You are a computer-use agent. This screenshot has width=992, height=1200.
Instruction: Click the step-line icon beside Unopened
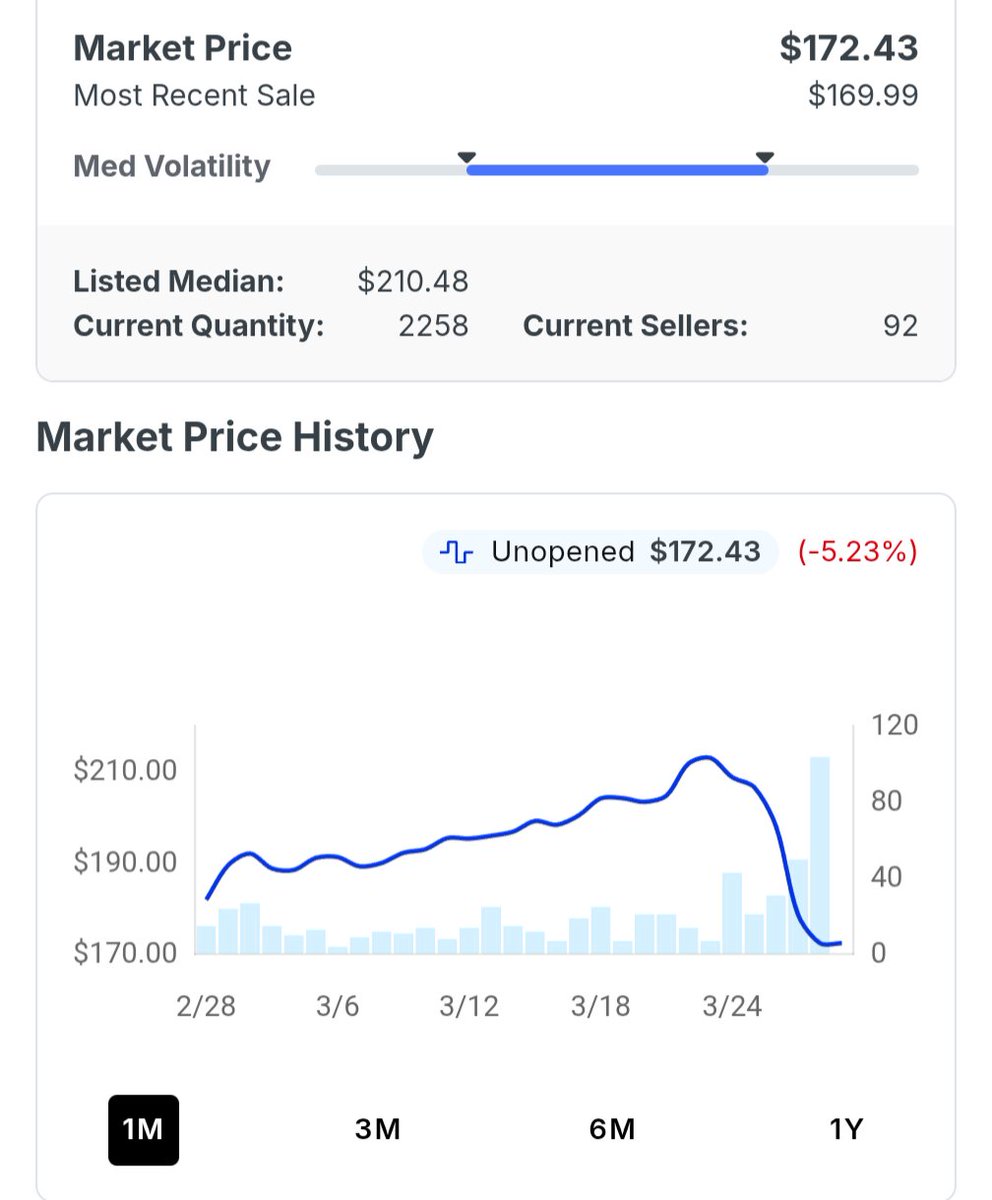pyautogui.click(x=455, y=552)
